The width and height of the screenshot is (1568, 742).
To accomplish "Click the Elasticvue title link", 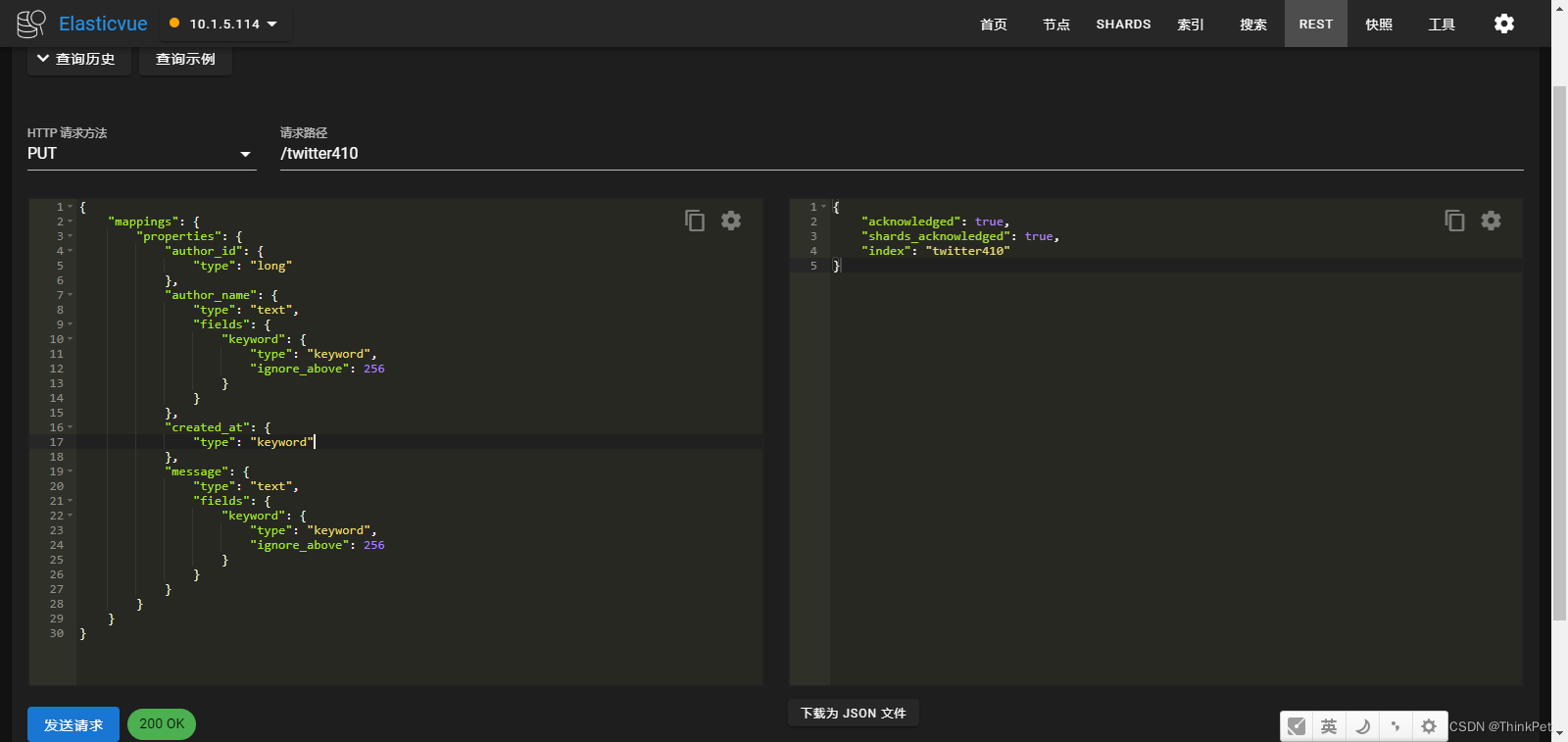I will coord(103,24).
